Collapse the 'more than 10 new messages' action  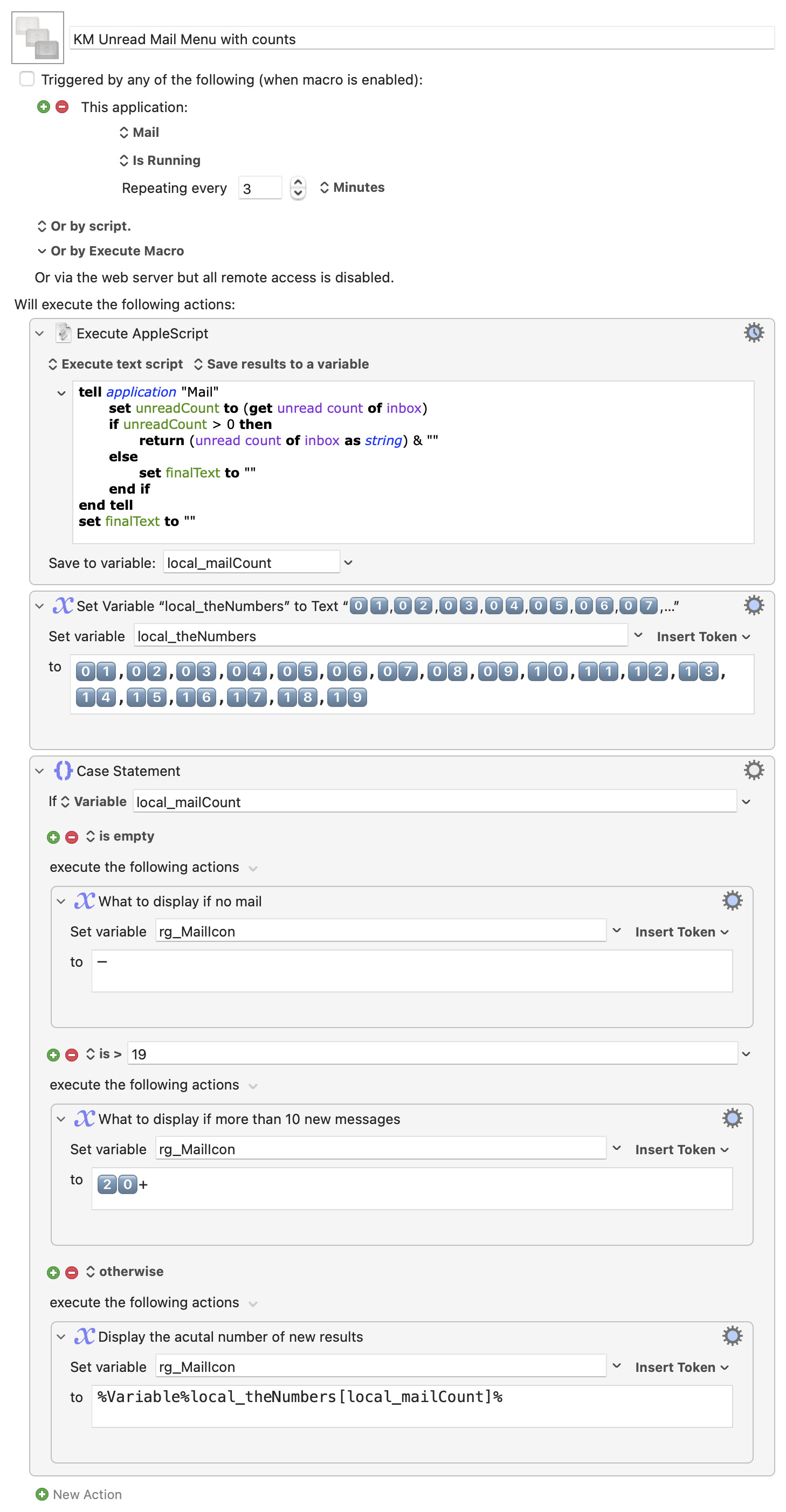coord(61,1119)
